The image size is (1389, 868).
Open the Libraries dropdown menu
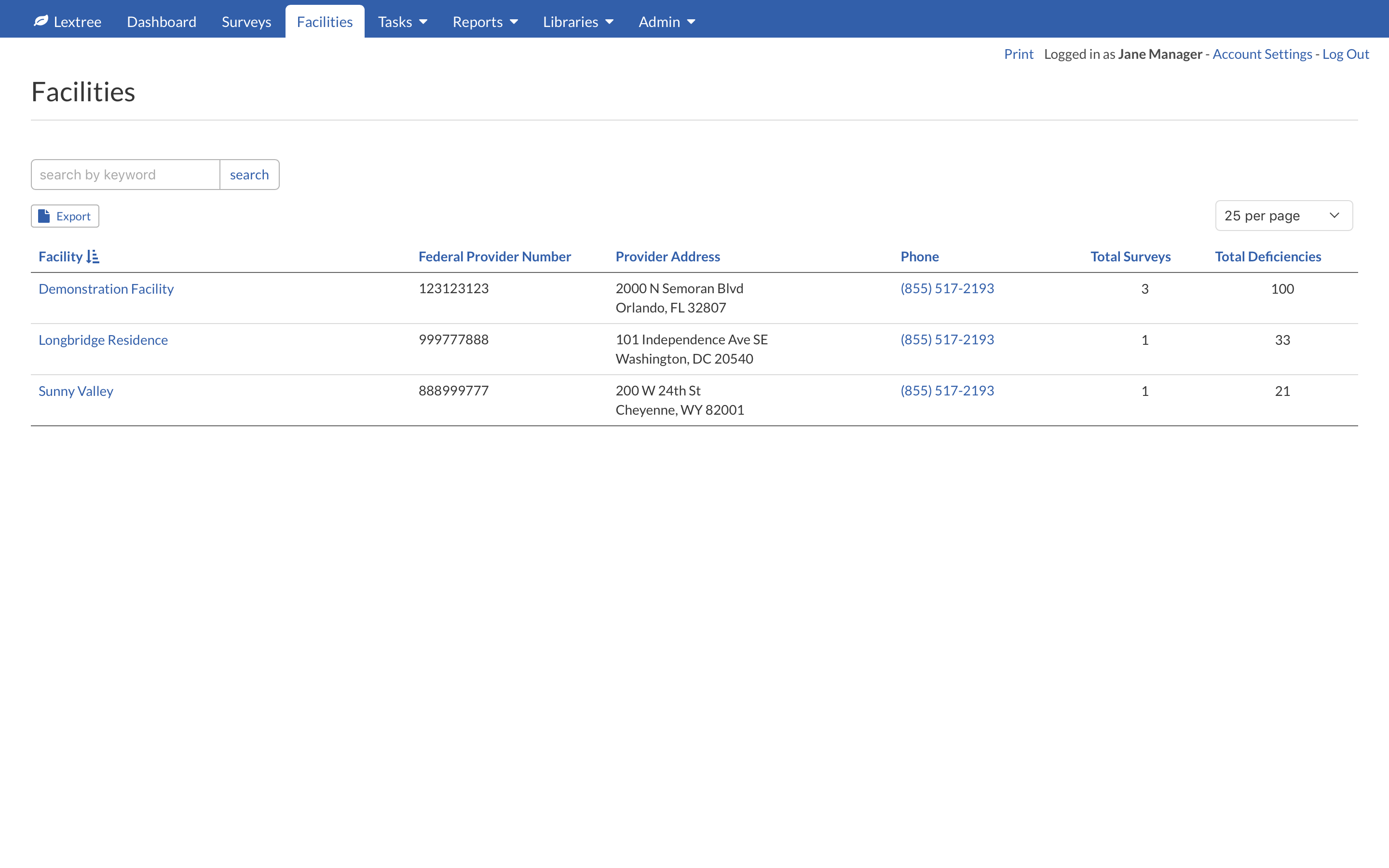click(x=578, y=22)
